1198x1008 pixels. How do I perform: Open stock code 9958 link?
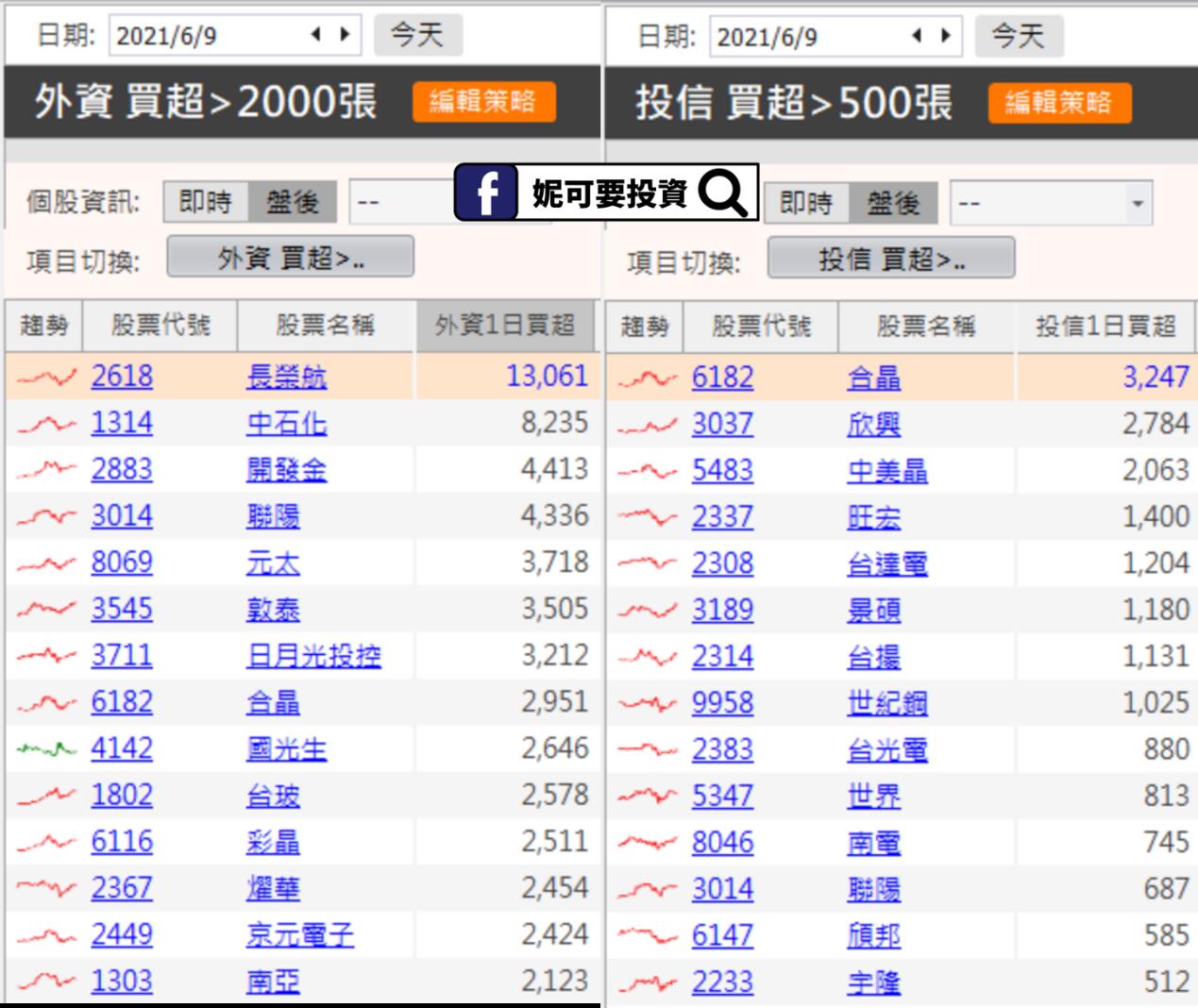(722, 703)
